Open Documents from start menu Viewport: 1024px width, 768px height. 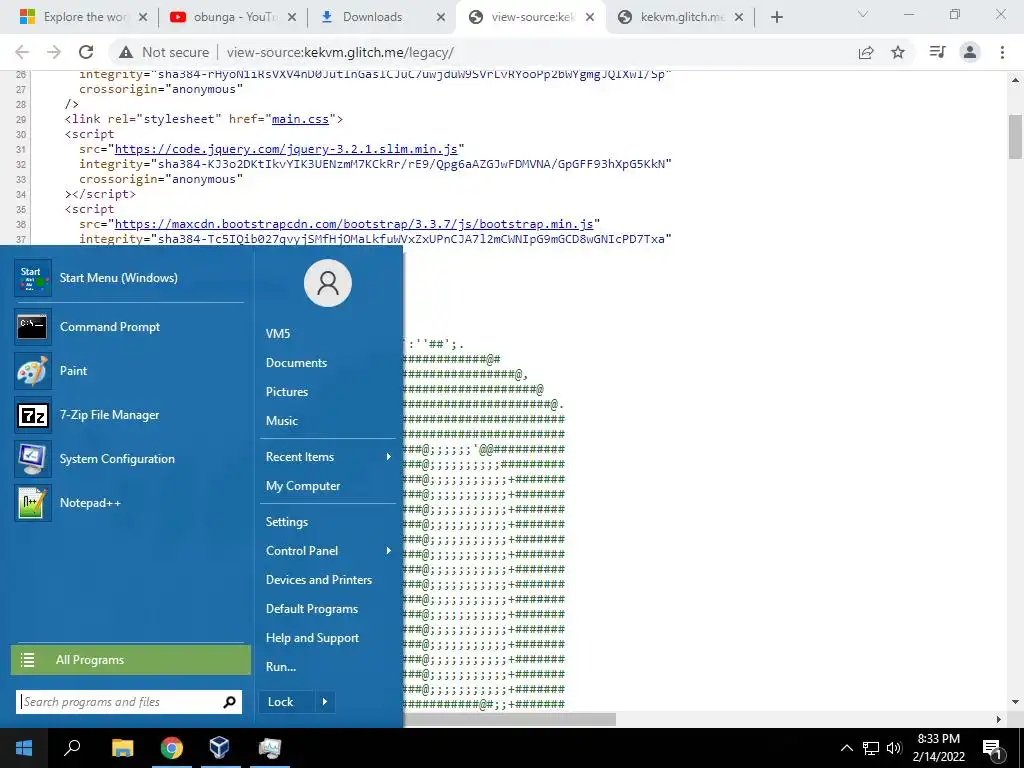tap(296, 362)
